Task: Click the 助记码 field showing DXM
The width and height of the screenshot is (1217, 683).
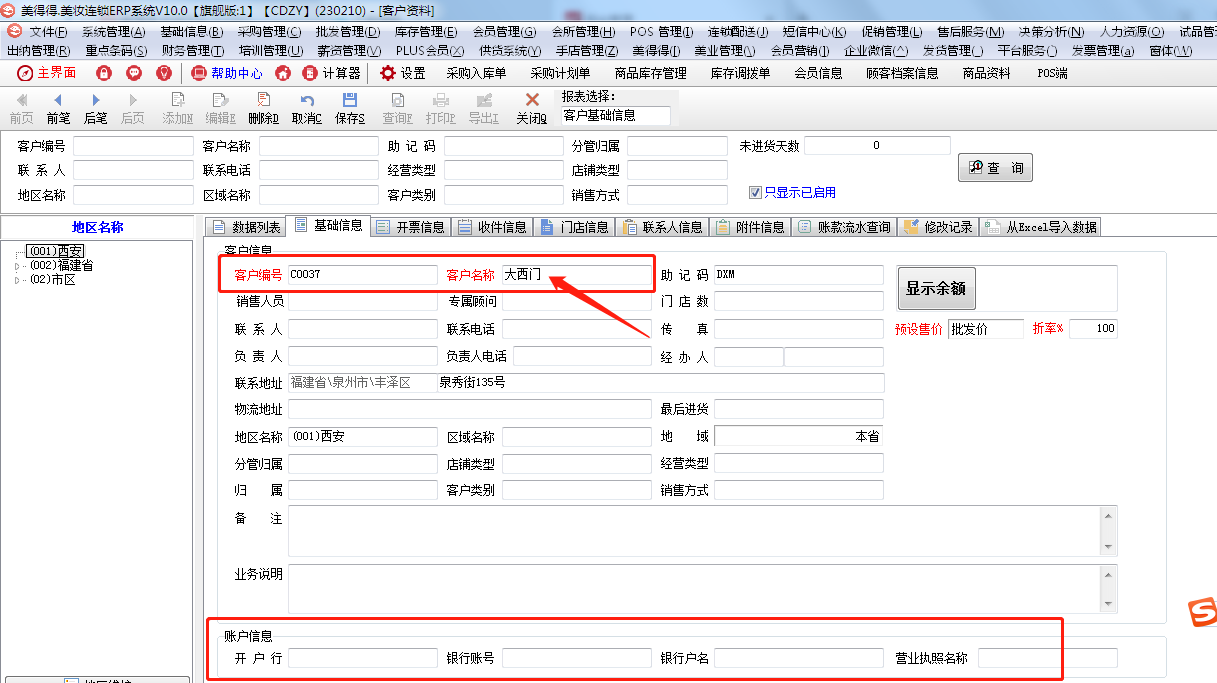Action: coord(799,274)
